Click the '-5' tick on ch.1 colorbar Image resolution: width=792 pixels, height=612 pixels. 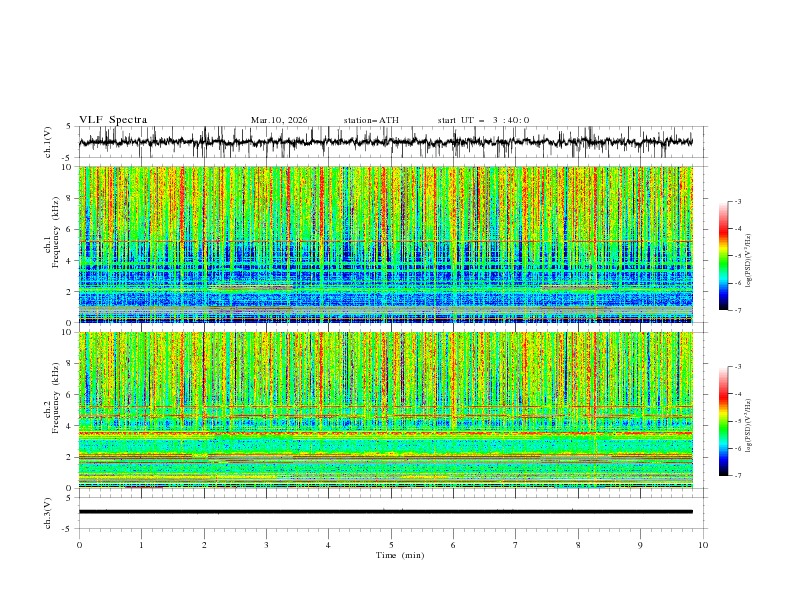click(737, 256)
